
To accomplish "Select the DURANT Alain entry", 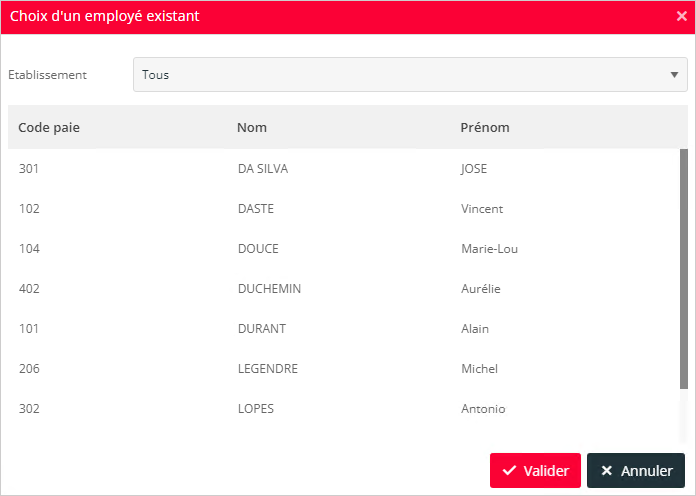I will 344,329.
